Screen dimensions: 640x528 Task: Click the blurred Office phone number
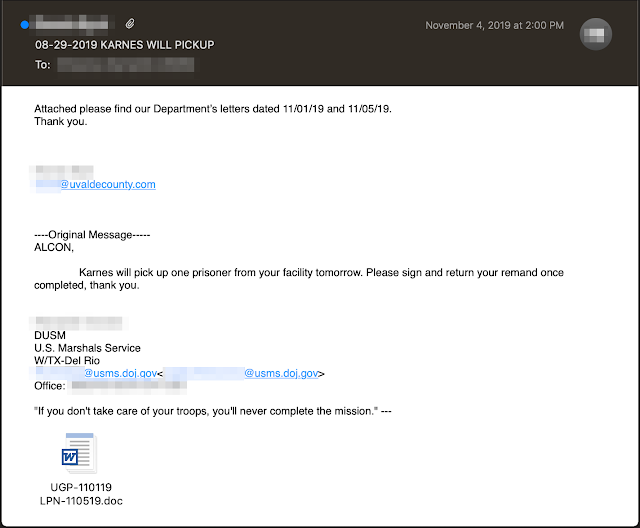tap(140, 386)
